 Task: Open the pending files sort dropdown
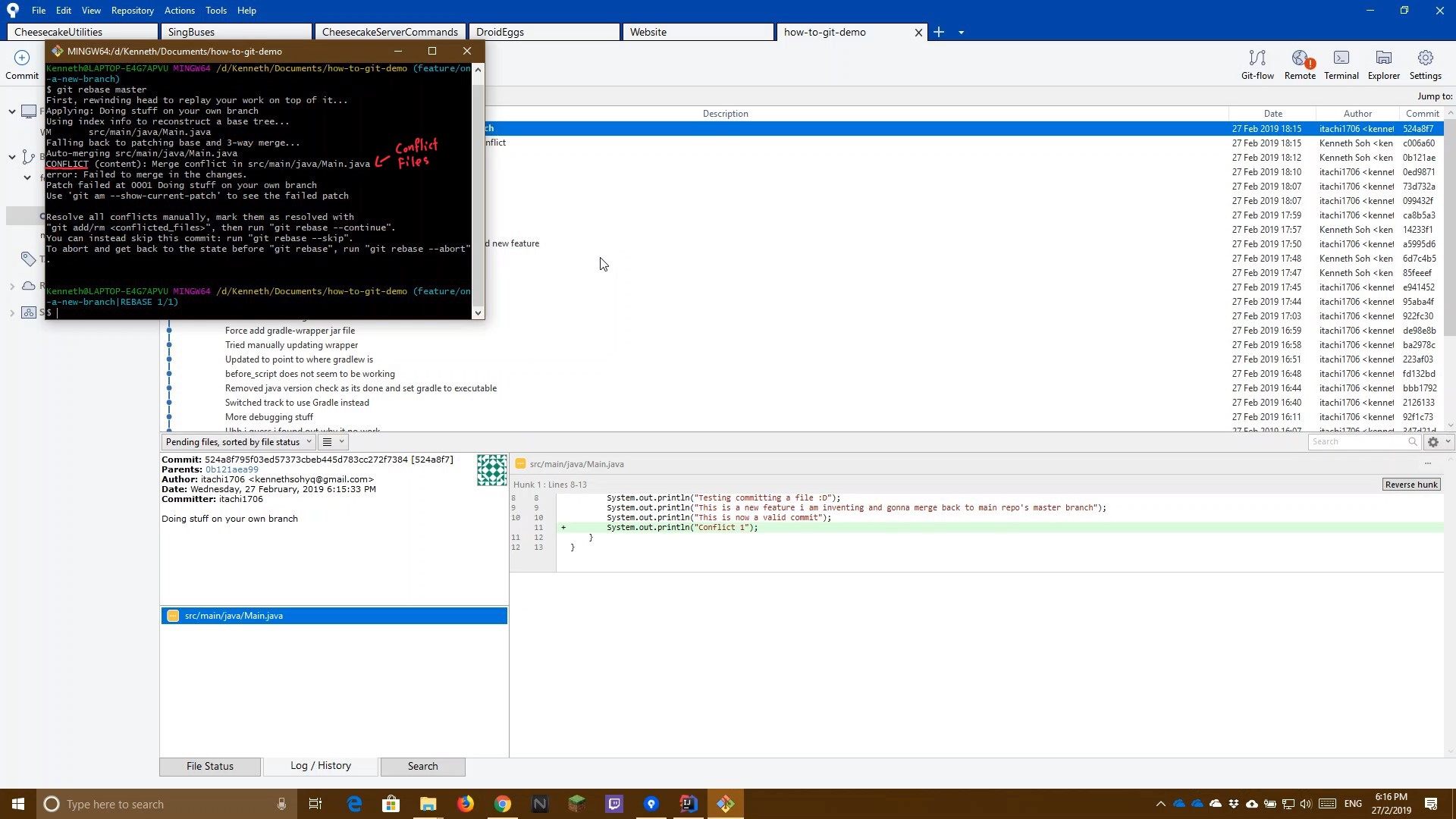point(309,442)
